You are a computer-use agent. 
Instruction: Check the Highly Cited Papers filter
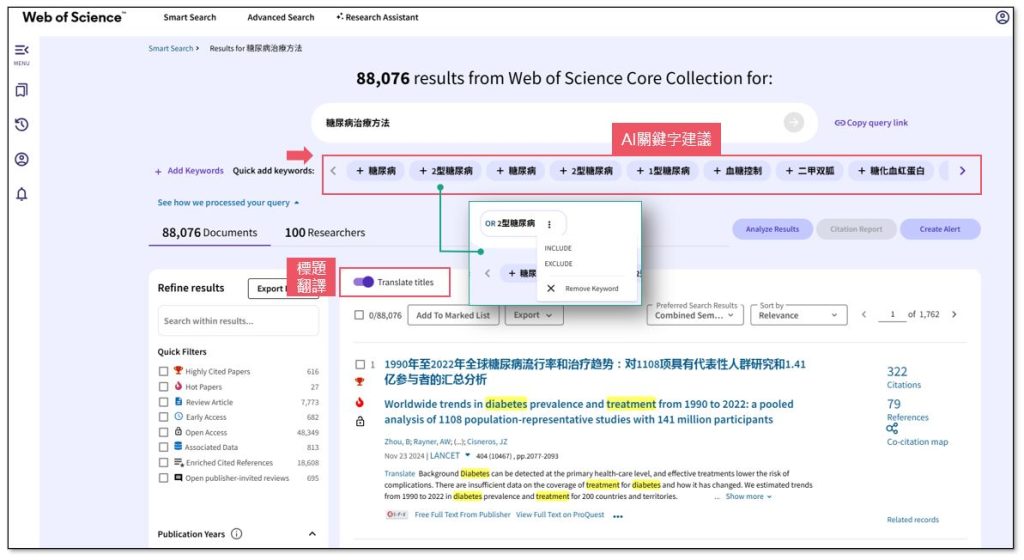163,371
